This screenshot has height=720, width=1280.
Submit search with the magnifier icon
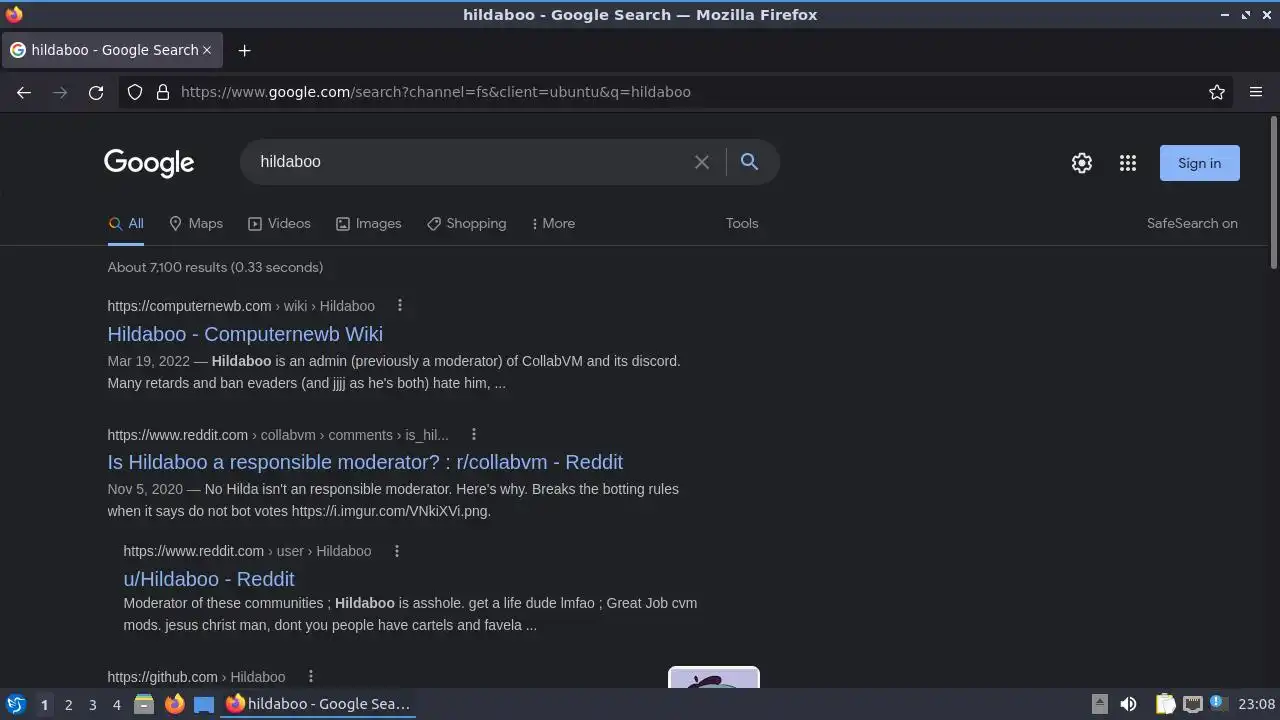[x=749, y=162]
